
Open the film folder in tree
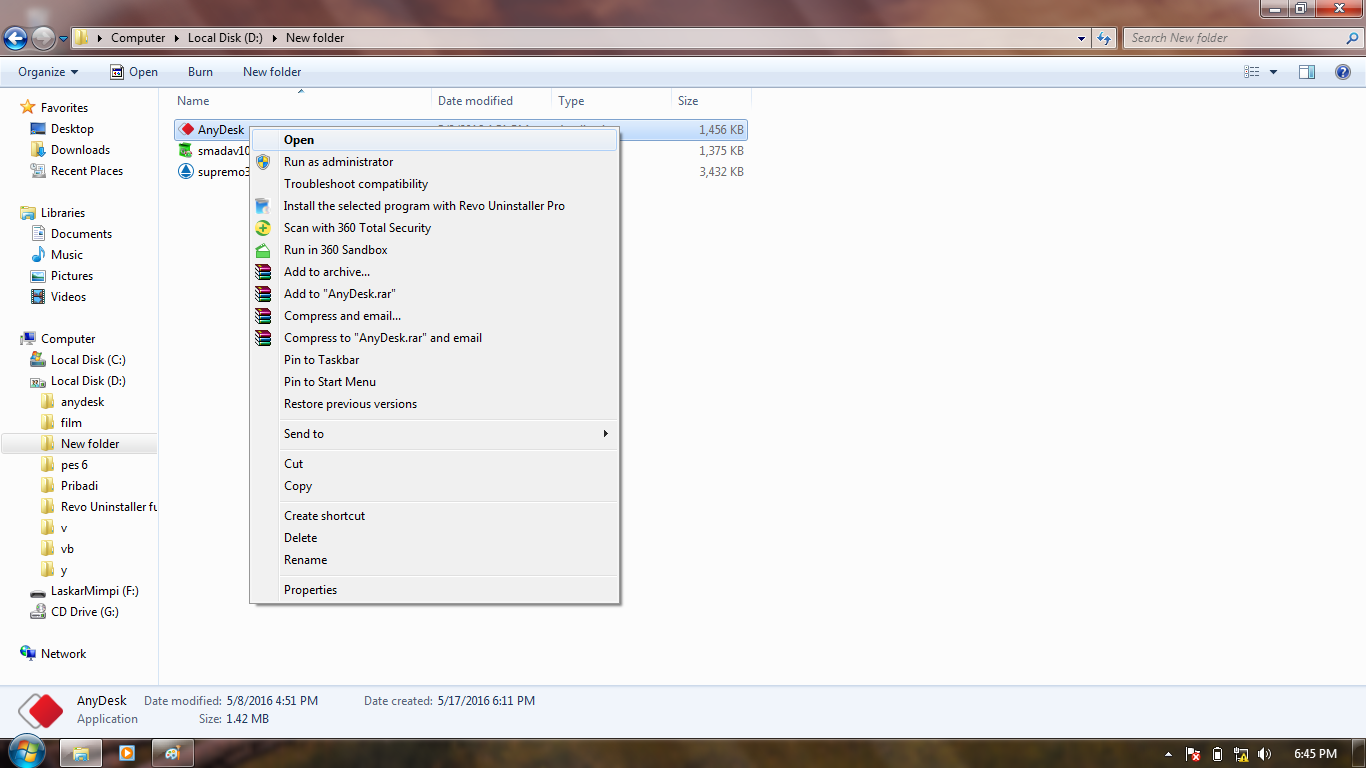click(71, 423)
